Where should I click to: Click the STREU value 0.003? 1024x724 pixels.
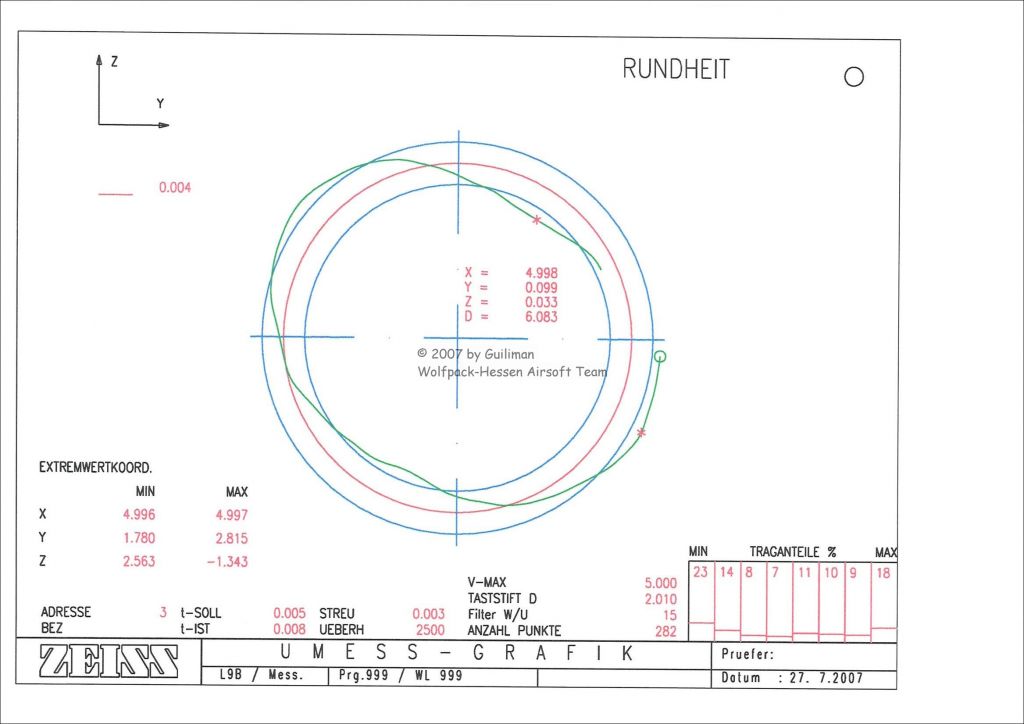pos(428,614)
